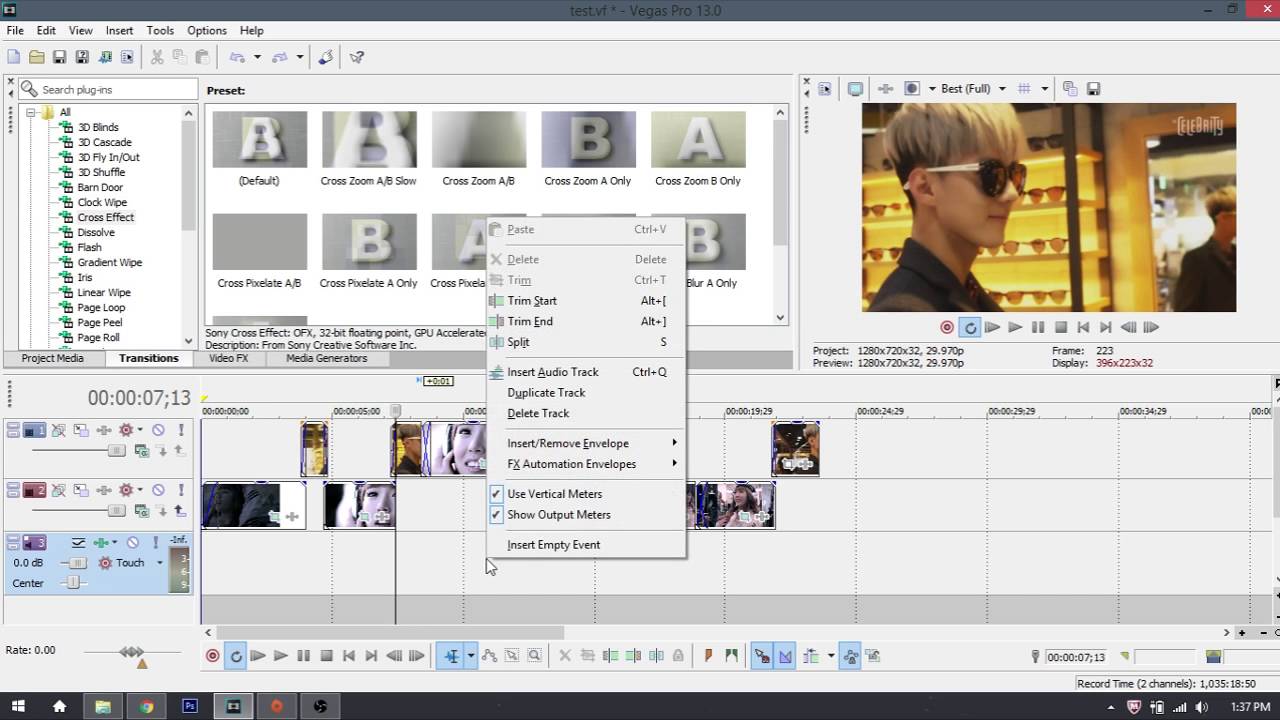Screen dimensions: 1280x720
Task: Open the Insert menu in the menu bar
Action: (x=119, y=30)
